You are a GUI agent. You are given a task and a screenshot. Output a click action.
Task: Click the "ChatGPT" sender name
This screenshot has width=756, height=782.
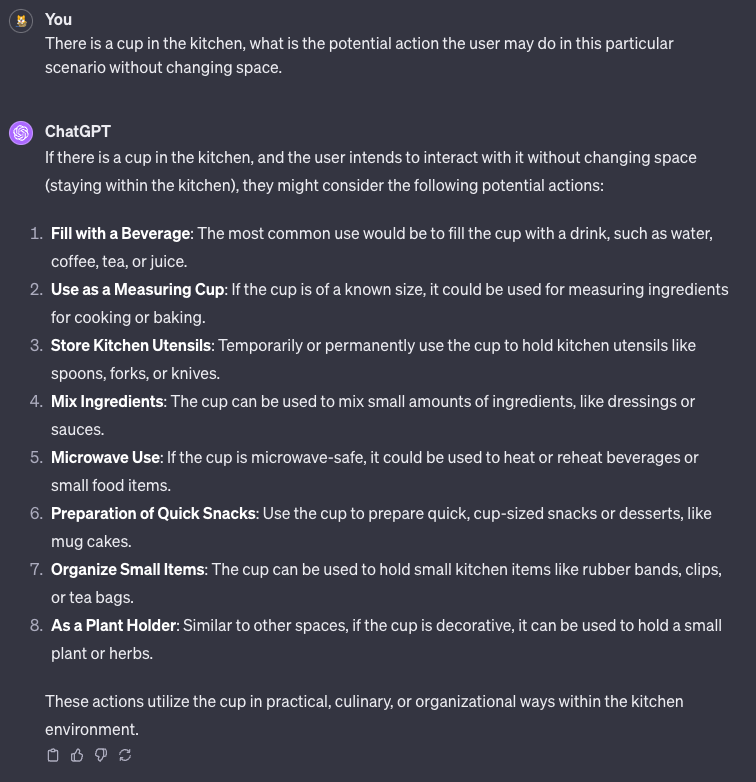[77, 131]
